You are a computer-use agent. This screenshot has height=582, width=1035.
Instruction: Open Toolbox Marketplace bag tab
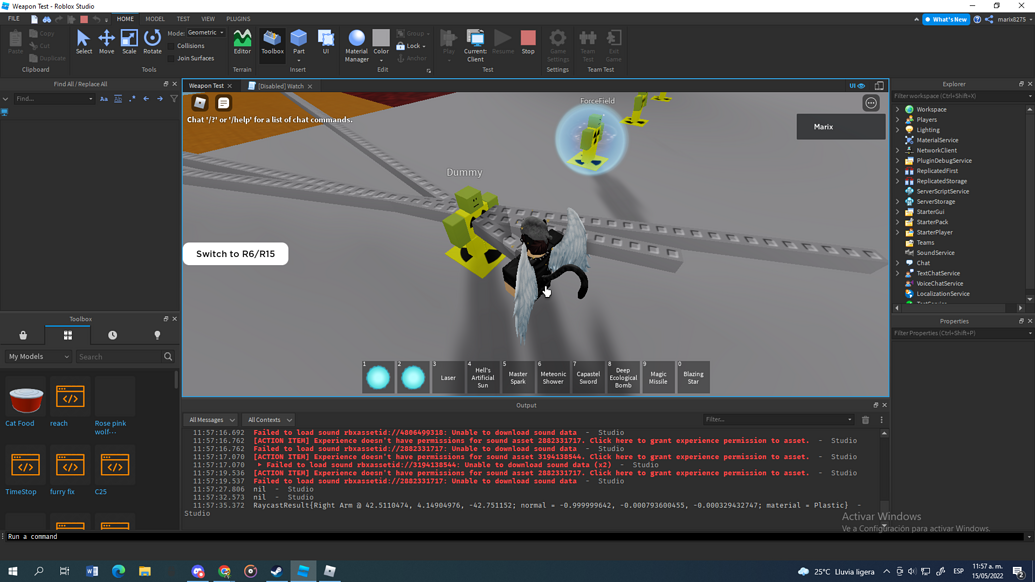(x=23, y=335)
